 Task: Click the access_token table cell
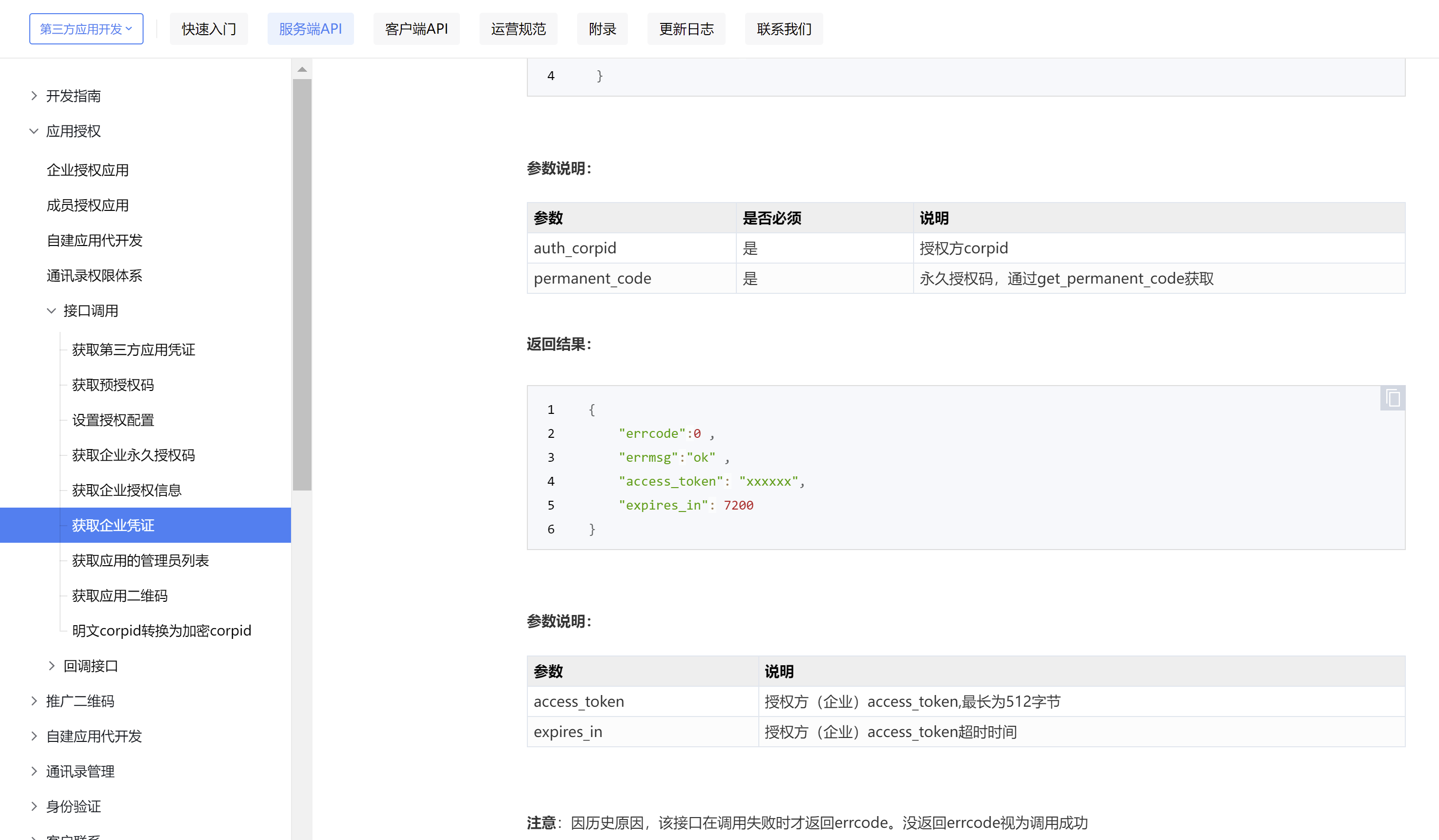[643, 701]
